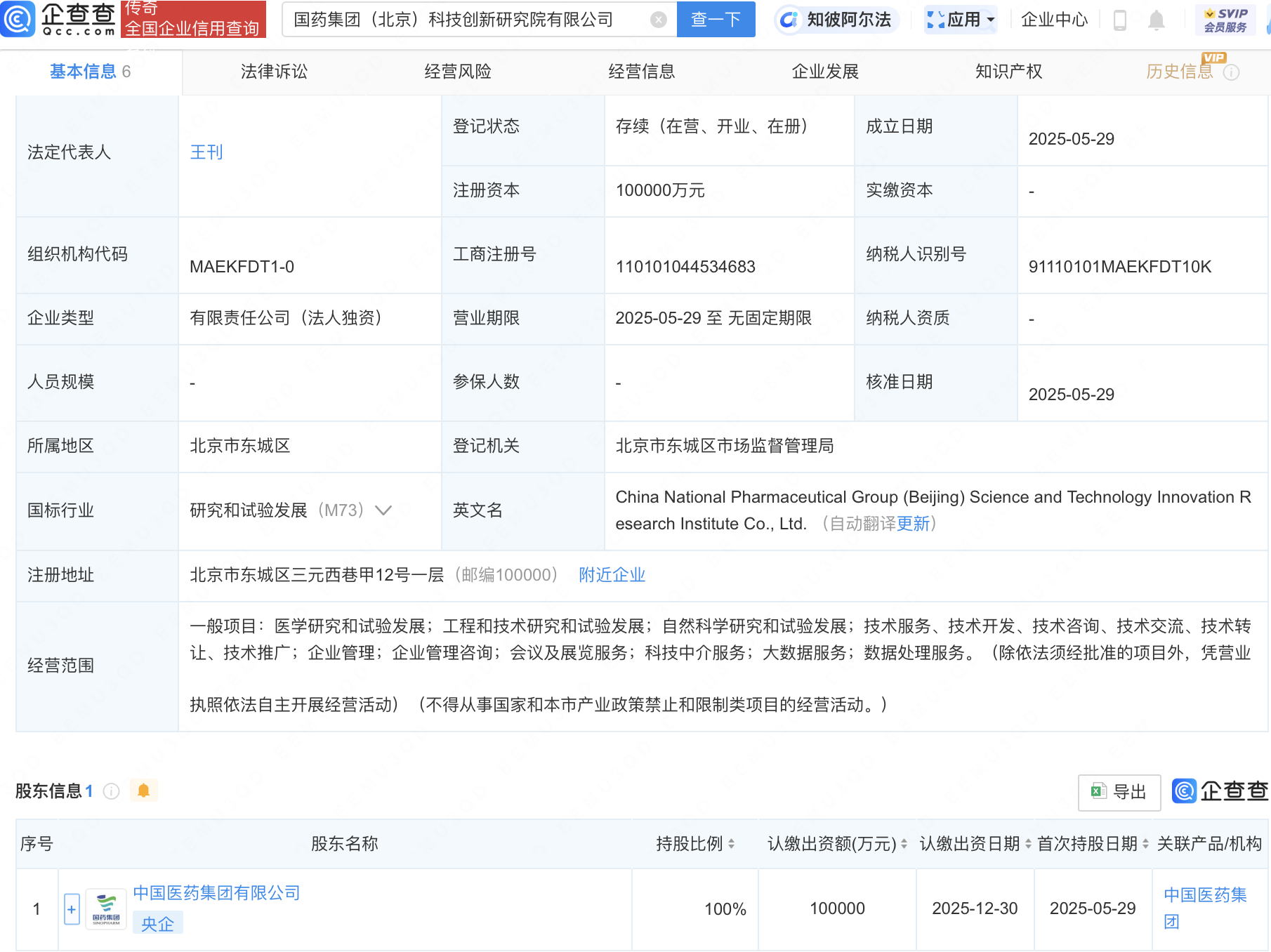Open the 知识产权 tab
1271x952 pixels.
[1008, 72]
